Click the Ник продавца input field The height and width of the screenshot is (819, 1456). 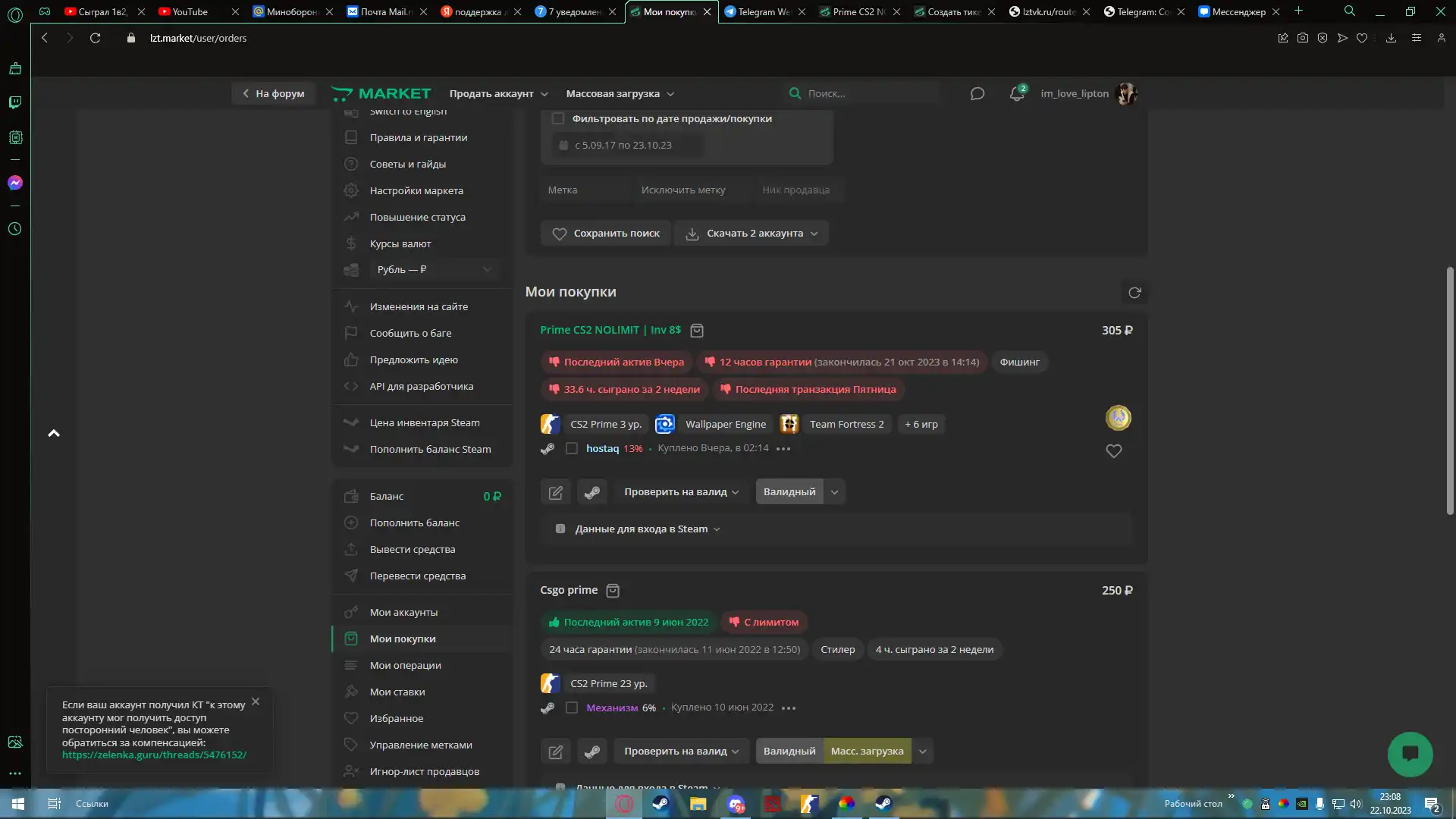pos(799,190)
